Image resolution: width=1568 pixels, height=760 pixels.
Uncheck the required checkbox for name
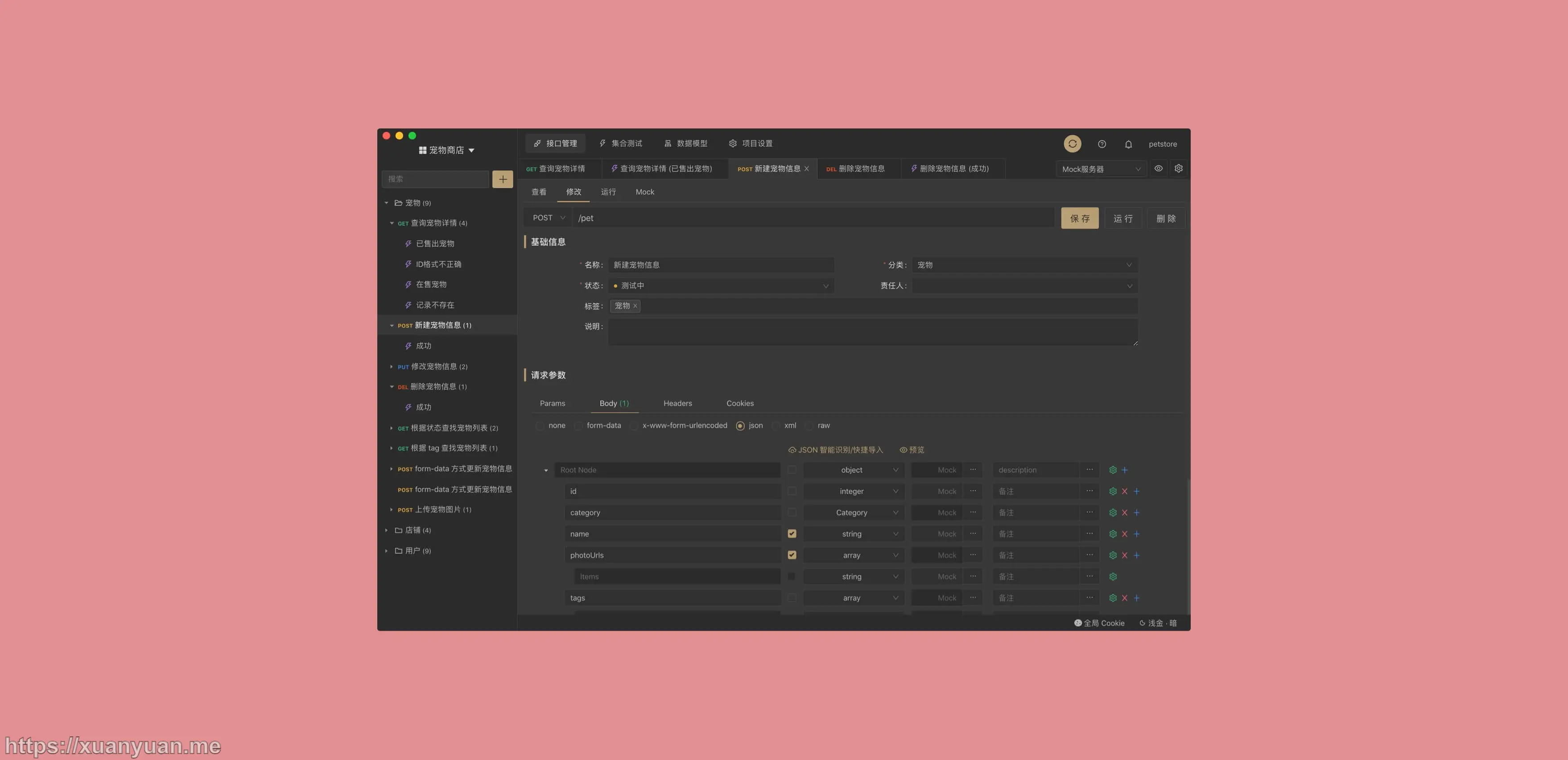tap(791, 533)
